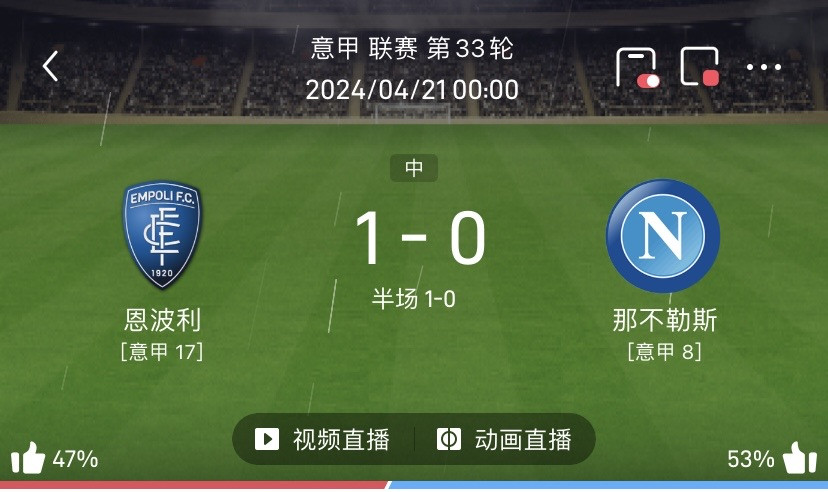Tap the red segment of the vote bar

(194, 485)
